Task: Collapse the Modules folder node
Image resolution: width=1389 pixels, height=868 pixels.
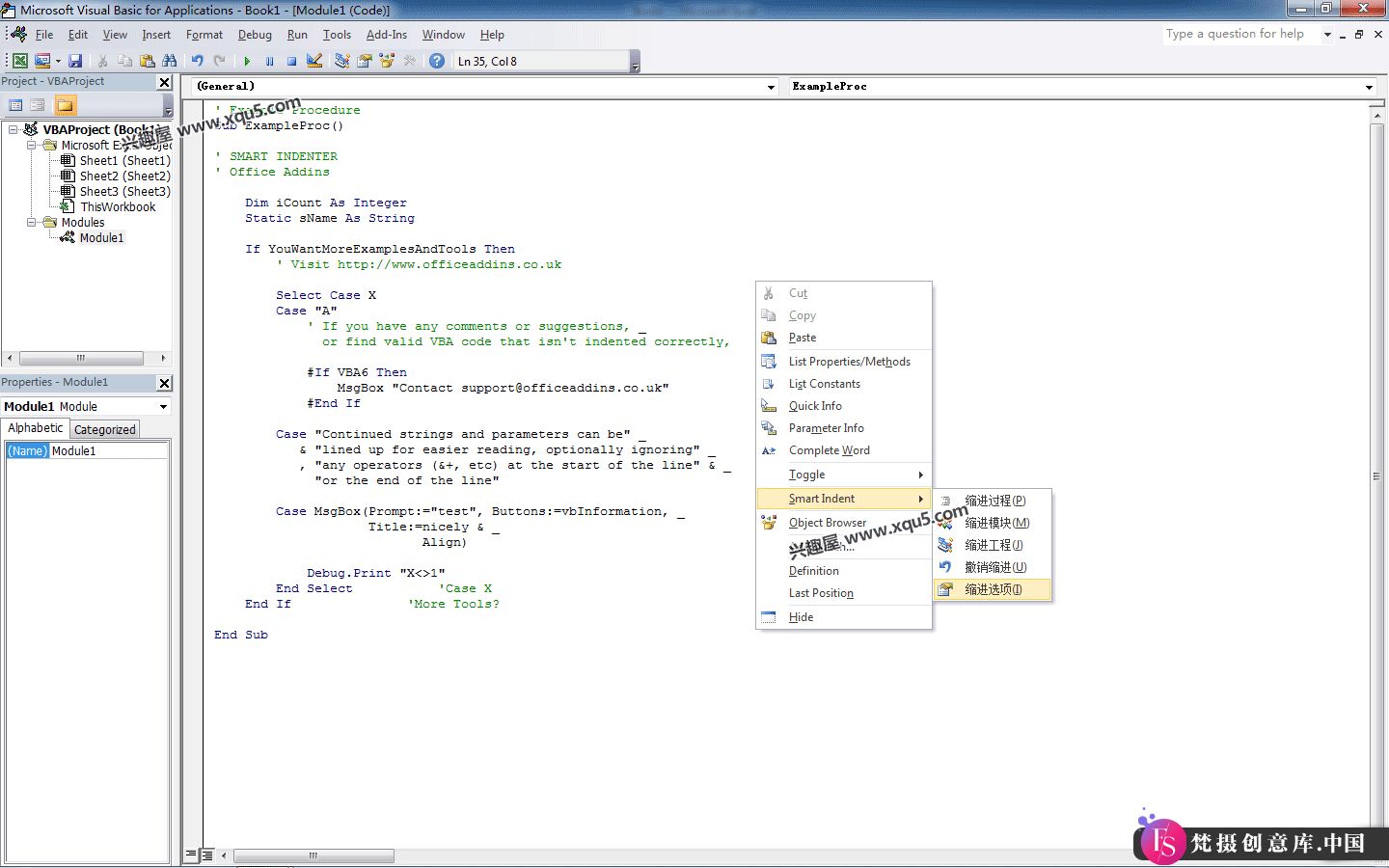Action: pyautogui.click(x=32, y=222)
